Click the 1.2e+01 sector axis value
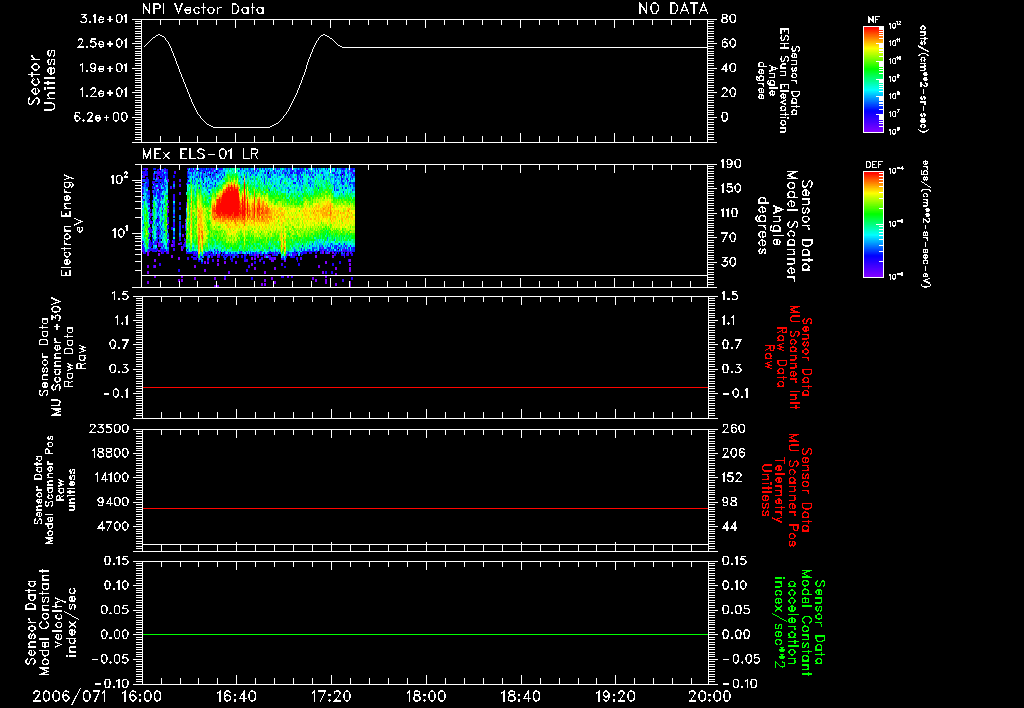This screenshot has height=708, width=1024. (x=104, y=93)
